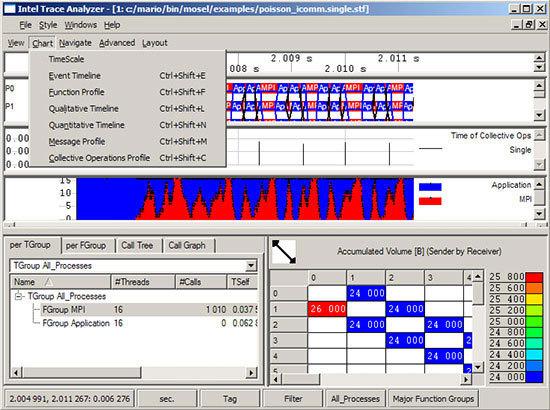550x410 pixels.
Task: Select Message Profile menu entry
Action: (x=128, y=141)
